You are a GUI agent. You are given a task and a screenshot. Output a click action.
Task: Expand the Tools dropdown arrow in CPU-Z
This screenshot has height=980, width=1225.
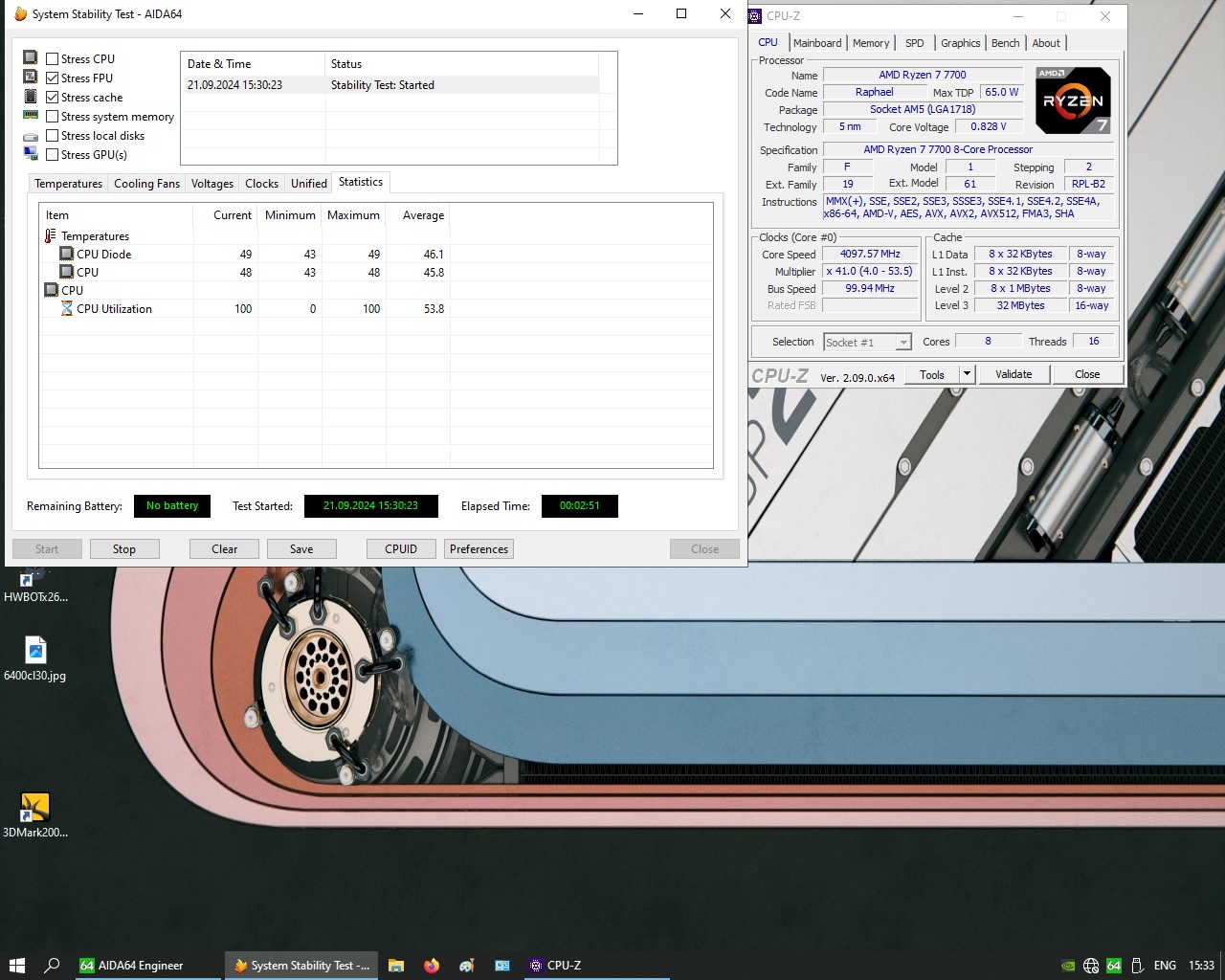pos(967,374)
